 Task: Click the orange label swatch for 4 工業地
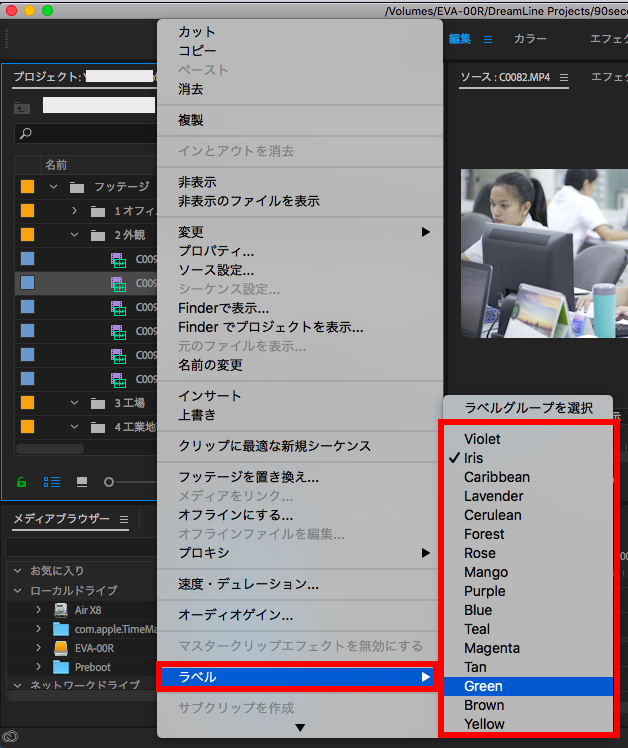[27, 426]
